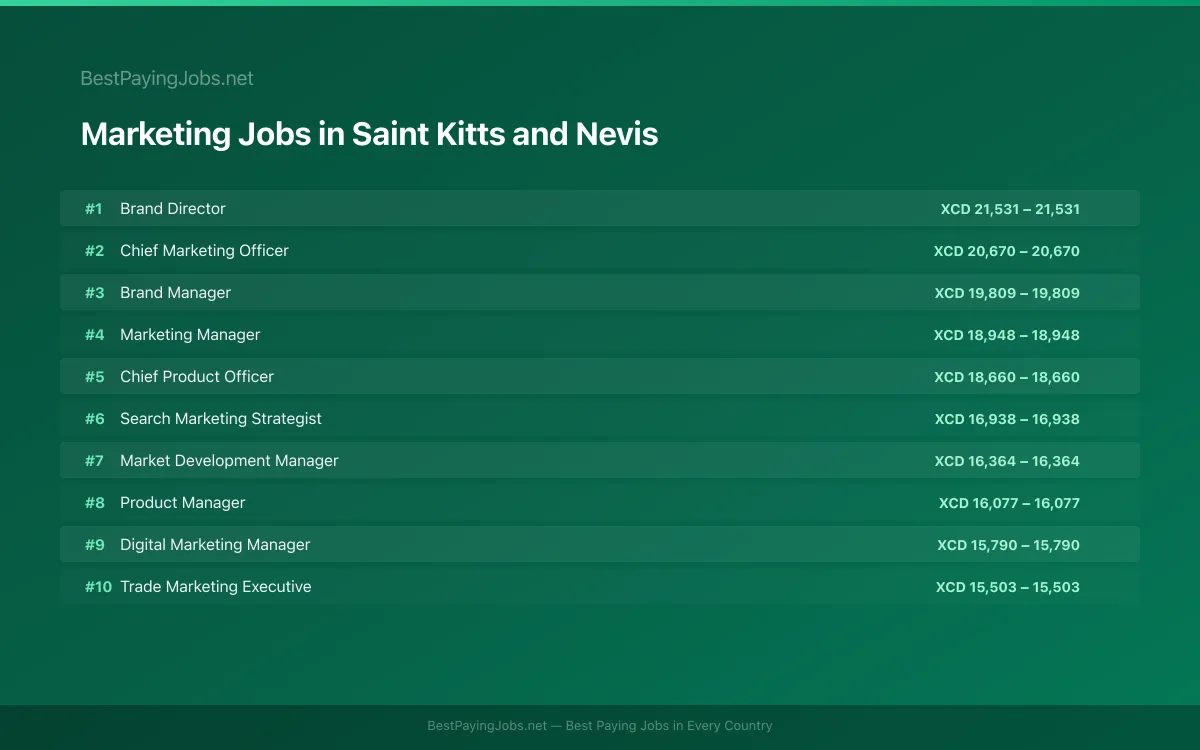Click the #2 rank number
The width and height of the screenshot is (1200, 750).
click(x=94, y=251)
